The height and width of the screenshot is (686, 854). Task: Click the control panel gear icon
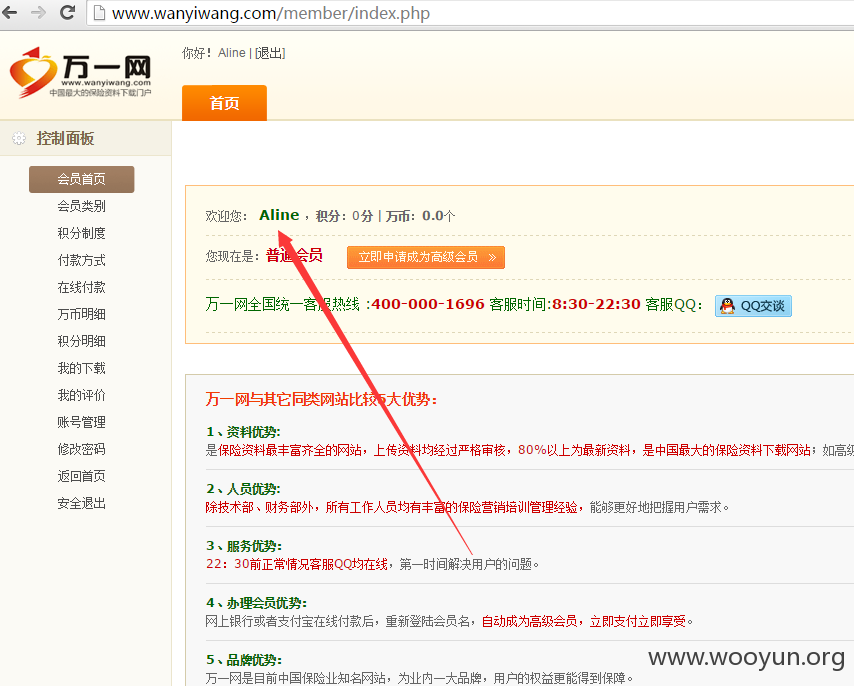pos(19,138)
